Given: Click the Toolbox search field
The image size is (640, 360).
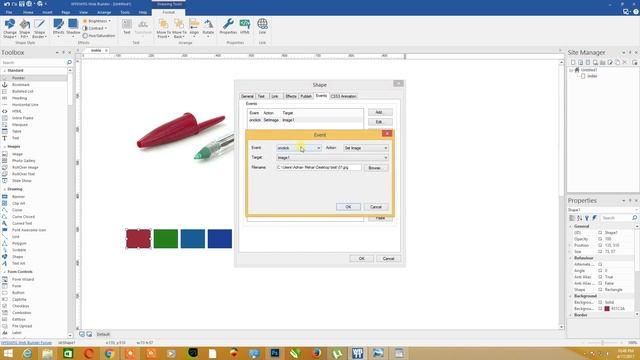Looking at the screenshot, I should pyautogui.click(x=33, y=62).
